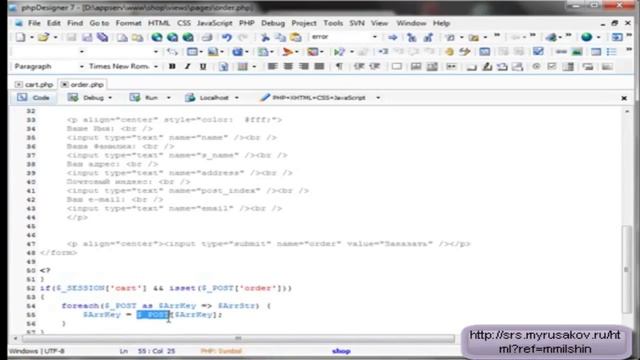Viewport: 640px width, 360px height.
Task: Click the checkbox form element icon
Action: [551, 67]
